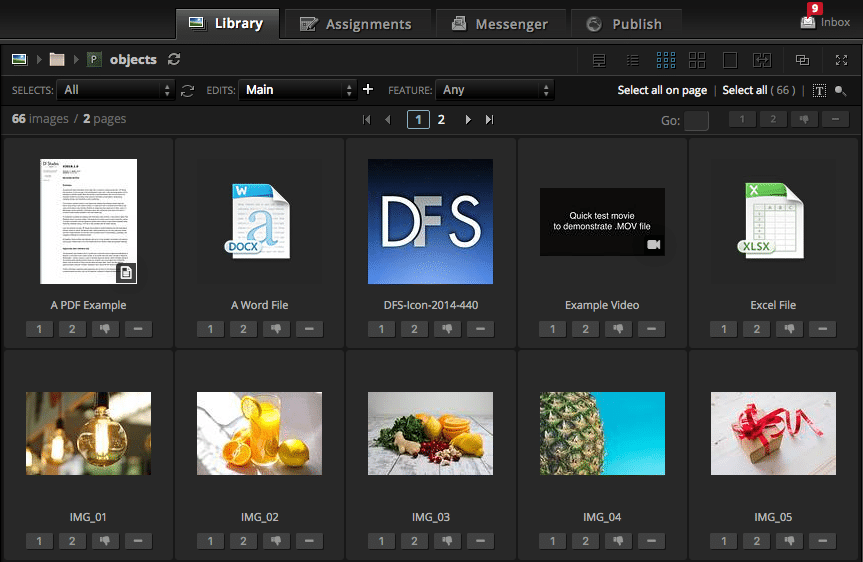
Task: Switch to the Assignments tab
Action: [x=356, y=24]
